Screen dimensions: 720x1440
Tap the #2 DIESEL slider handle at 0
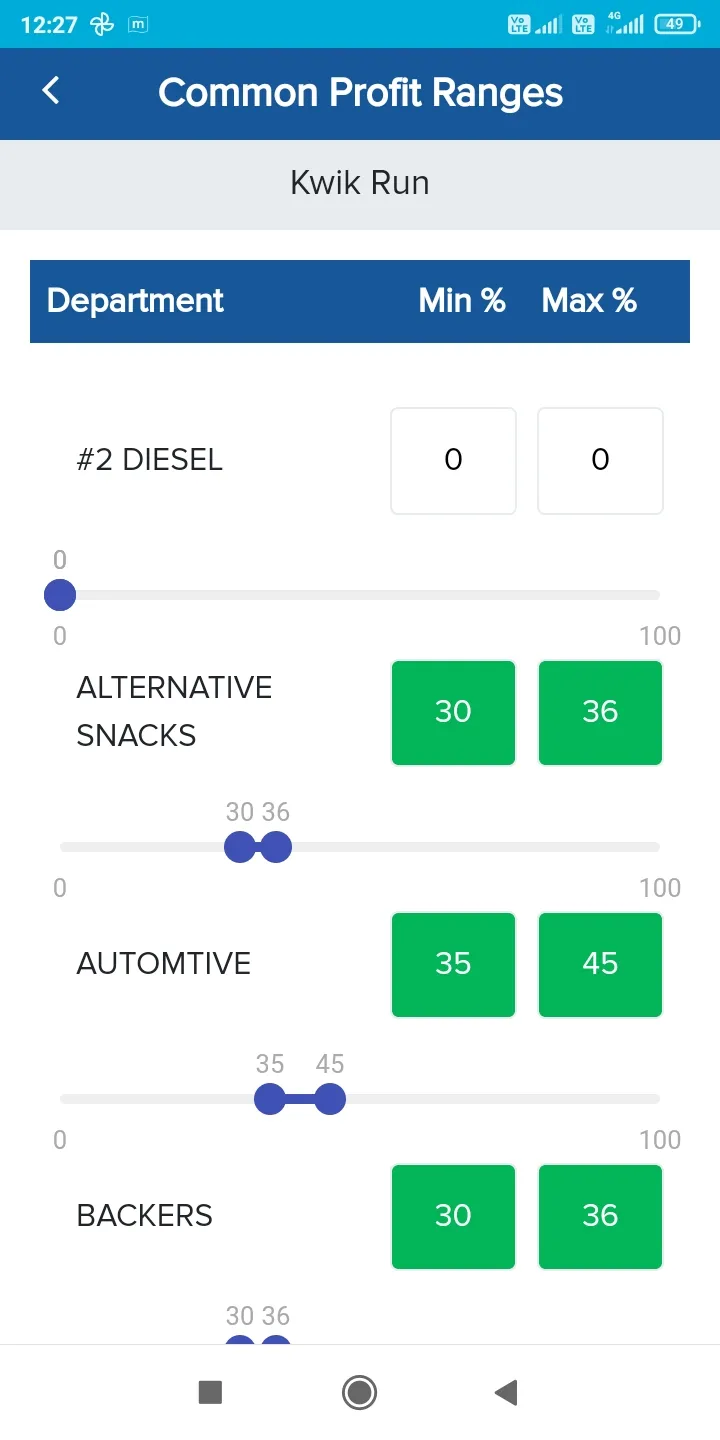point(59,594)
